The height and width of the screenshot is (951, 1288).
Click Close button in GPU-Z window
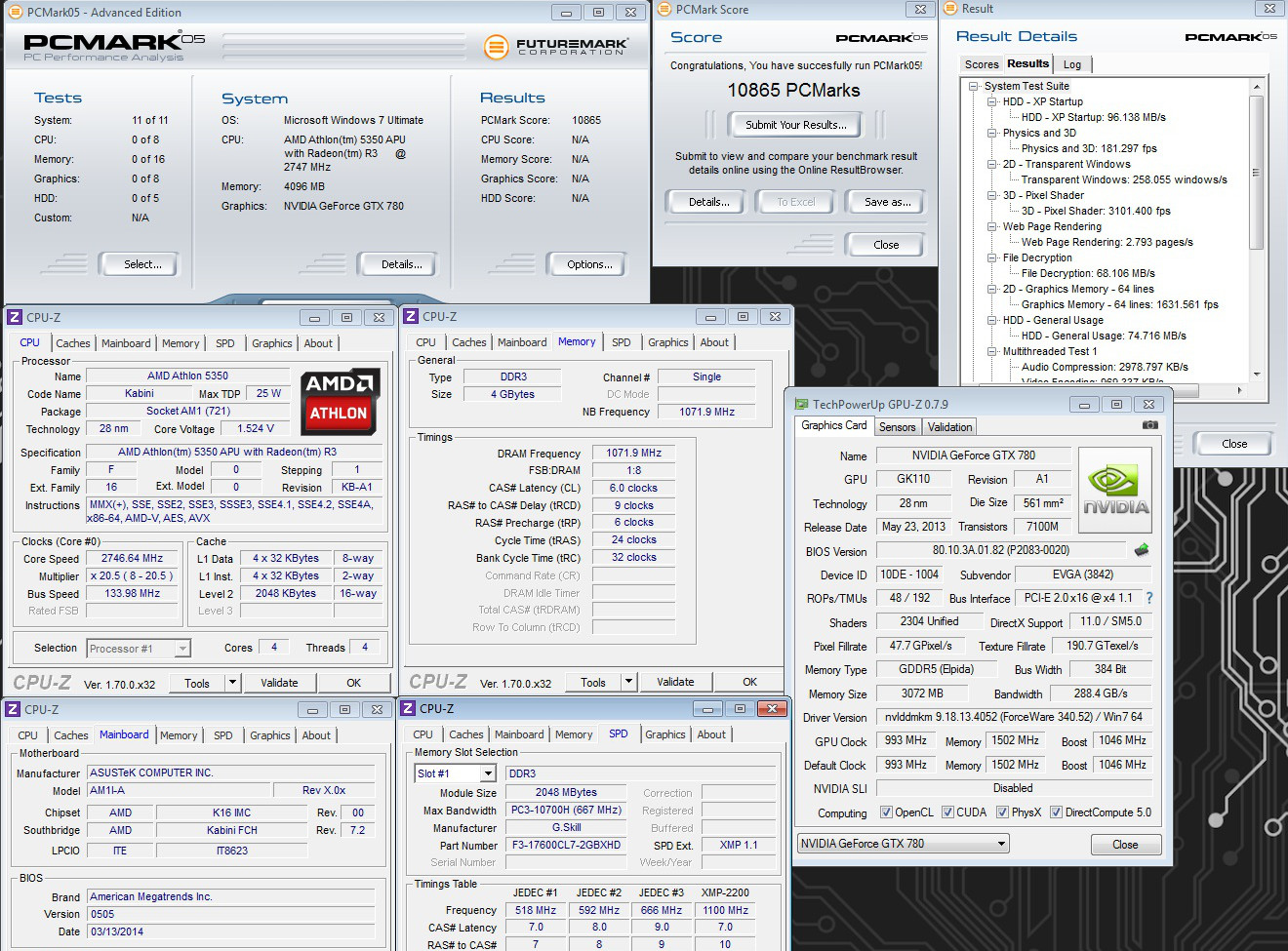1125,845
